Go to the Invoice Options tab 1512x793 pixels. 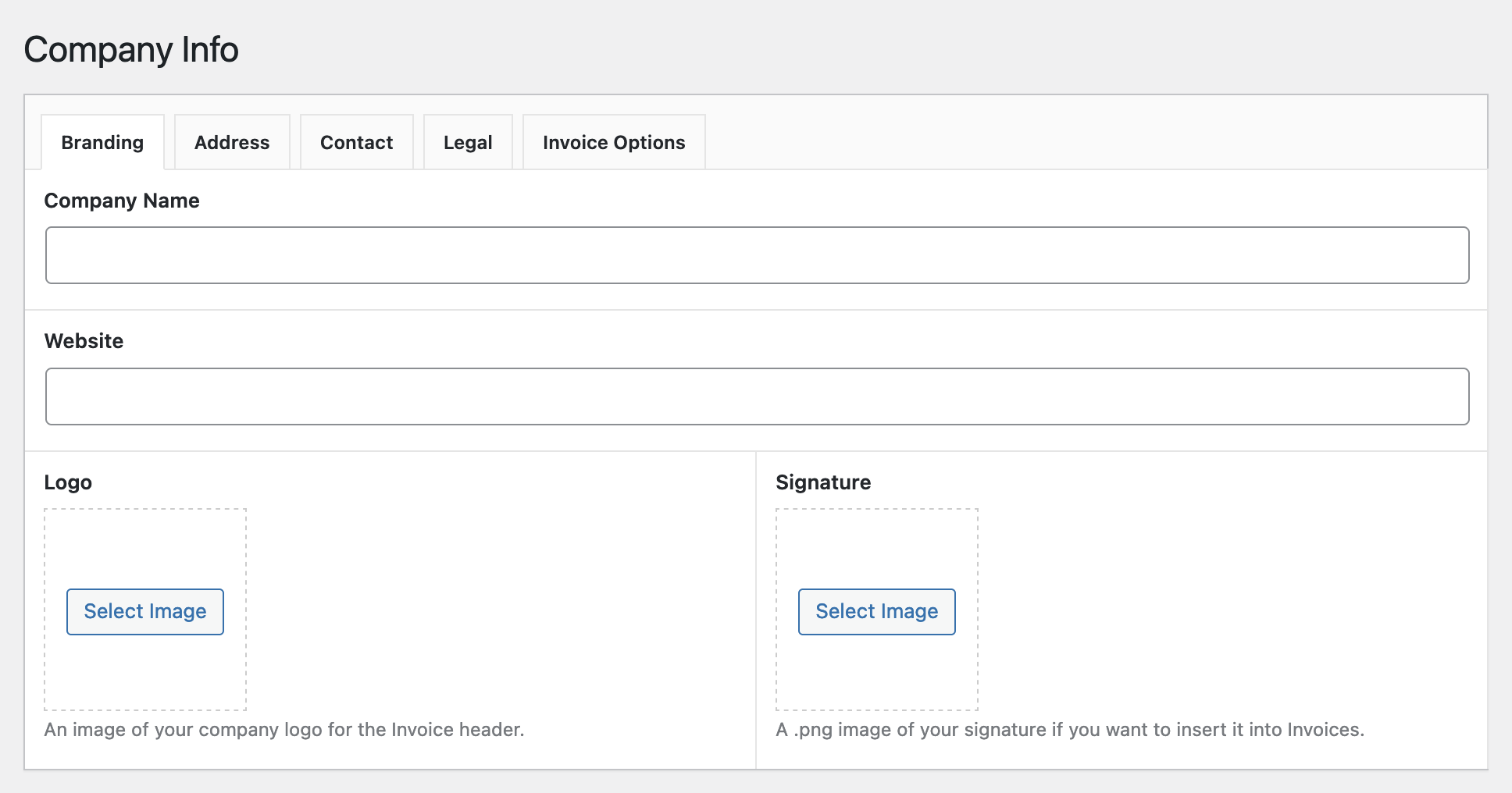(x=614, y=142)
